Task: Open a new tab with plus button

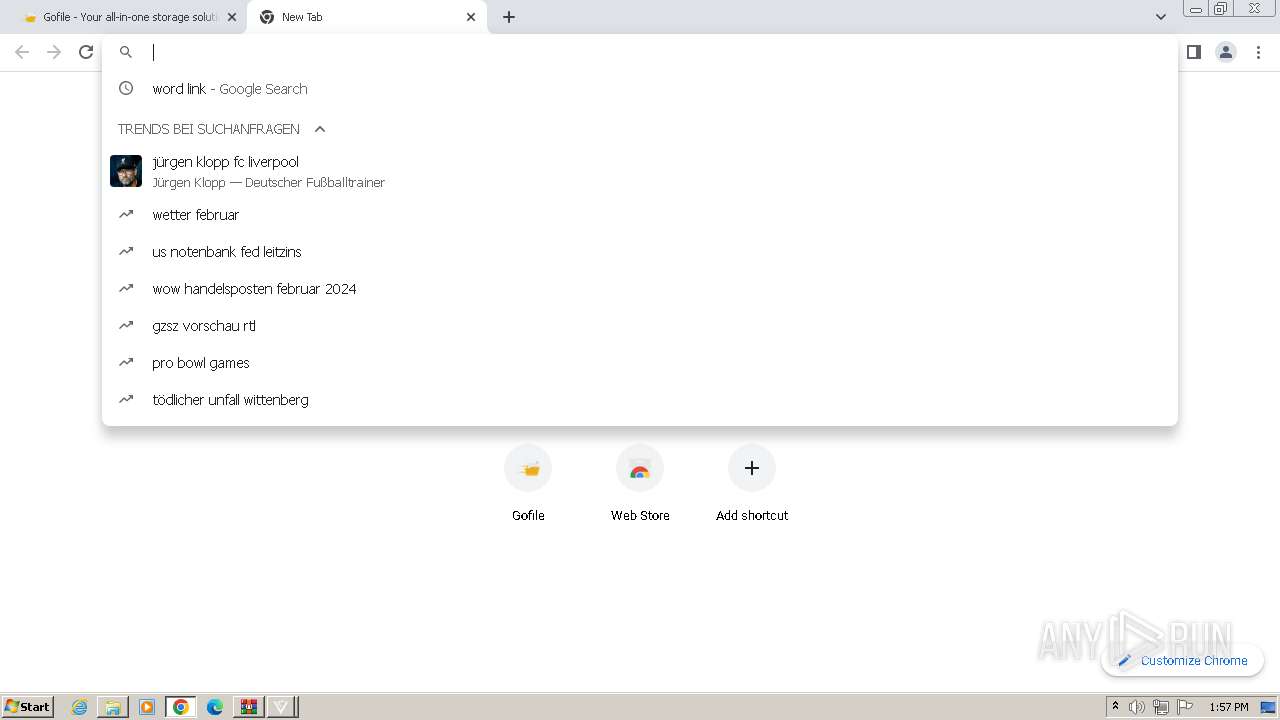Action: [x=509, y=17]
